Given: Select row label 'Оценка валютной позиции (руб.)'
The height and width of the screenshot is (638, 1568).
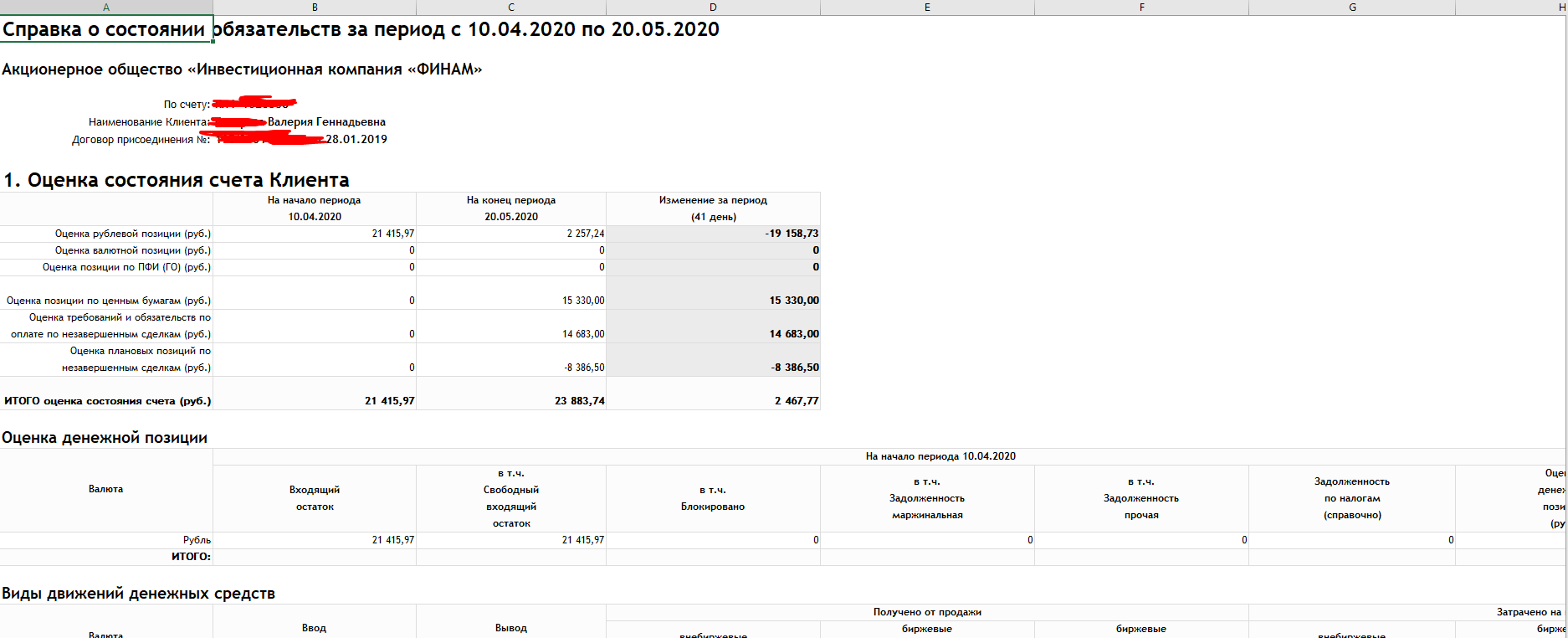Looking at the screenshot, I should (x=133, y=250).
